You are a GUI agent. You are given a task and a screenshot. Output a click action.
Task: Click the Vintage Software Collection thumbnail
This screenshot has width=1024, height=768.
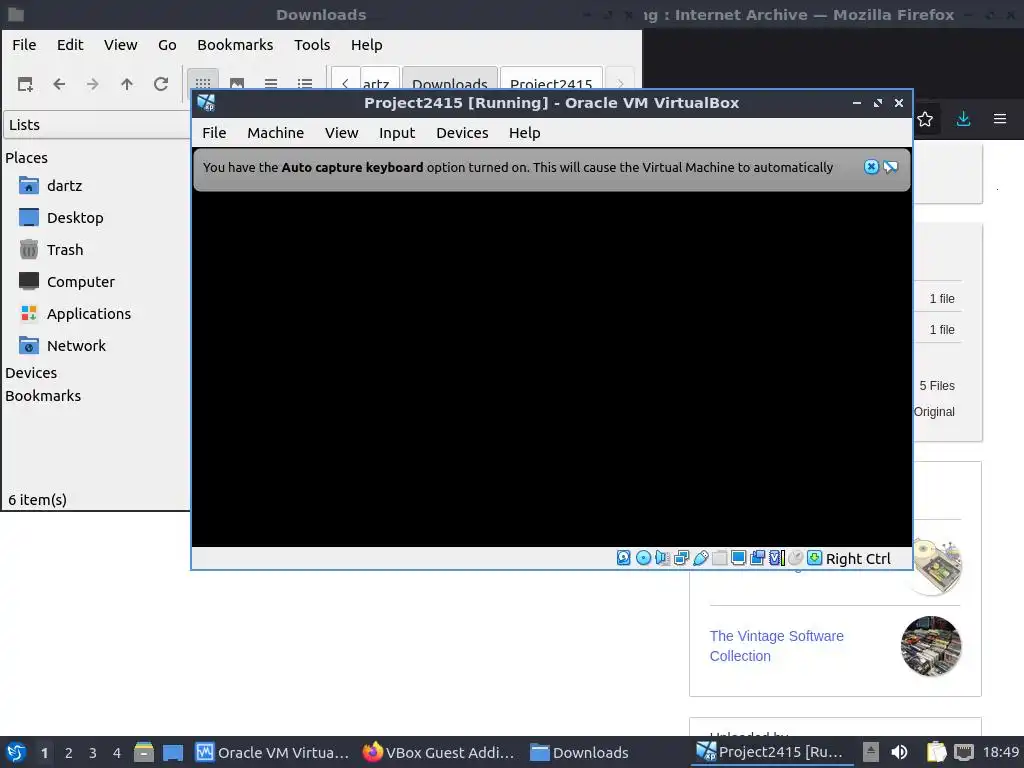[931, 646]
